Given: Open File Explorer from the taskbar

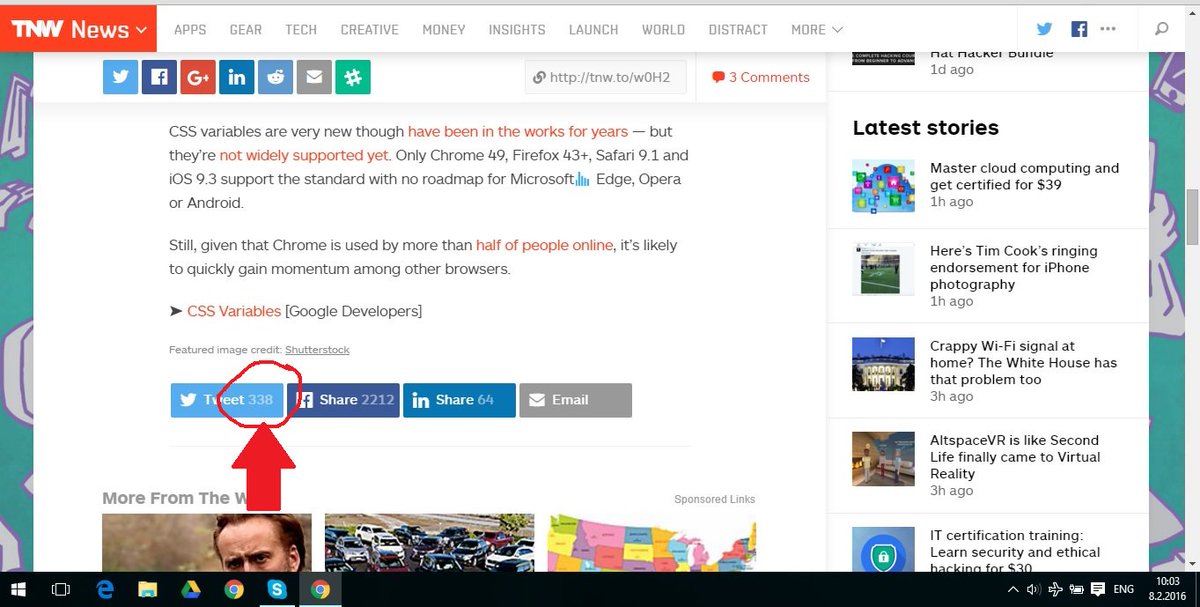Looking at the screenshot, I should pyautogui.click(x=148, y=590).
